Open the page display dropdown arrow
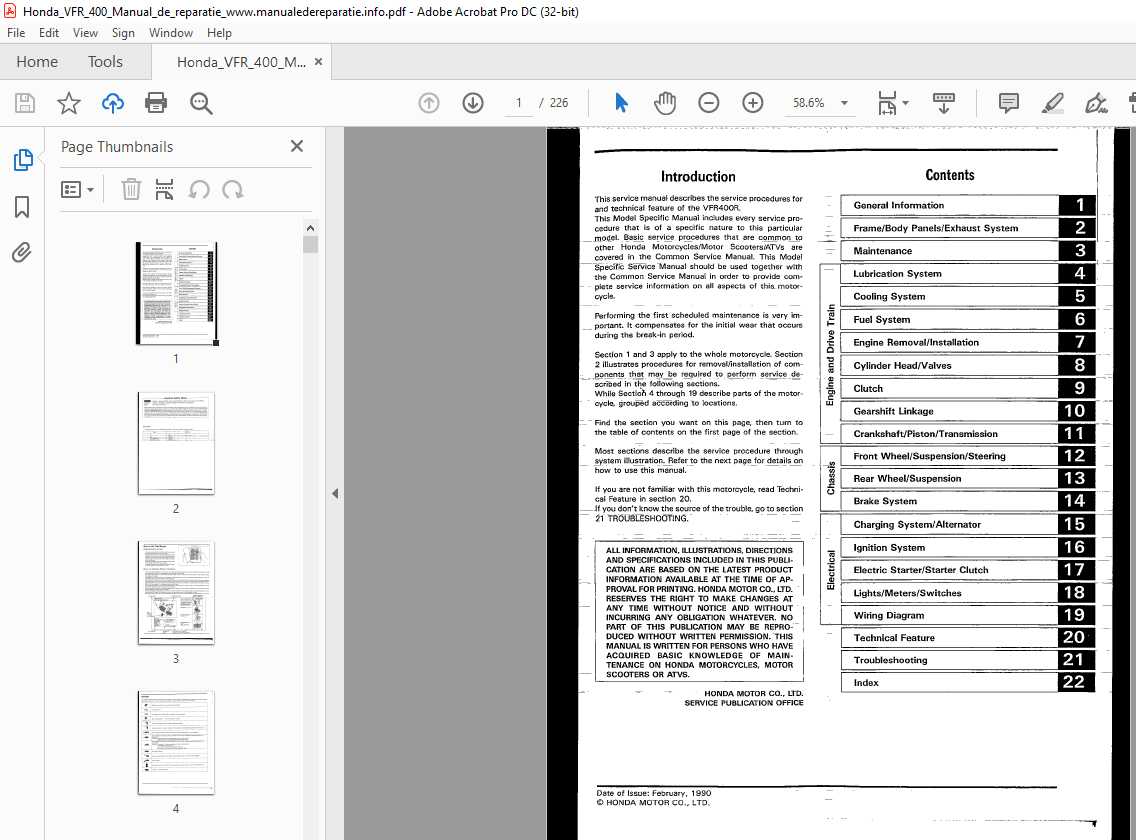1136x840 pixels. click(x=904, y=103)
